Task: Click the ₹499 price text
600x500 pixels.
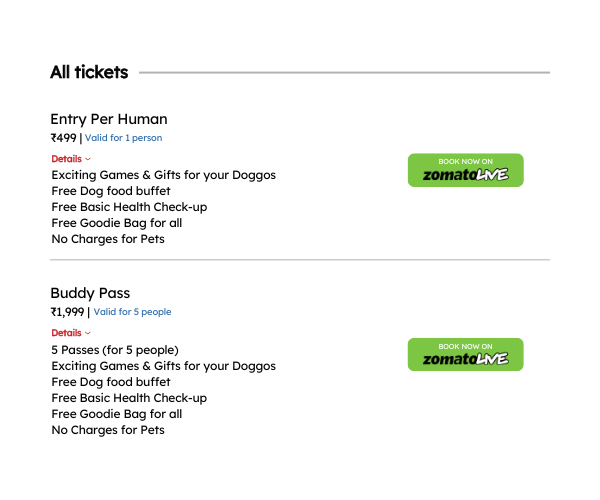Action: 64,138
